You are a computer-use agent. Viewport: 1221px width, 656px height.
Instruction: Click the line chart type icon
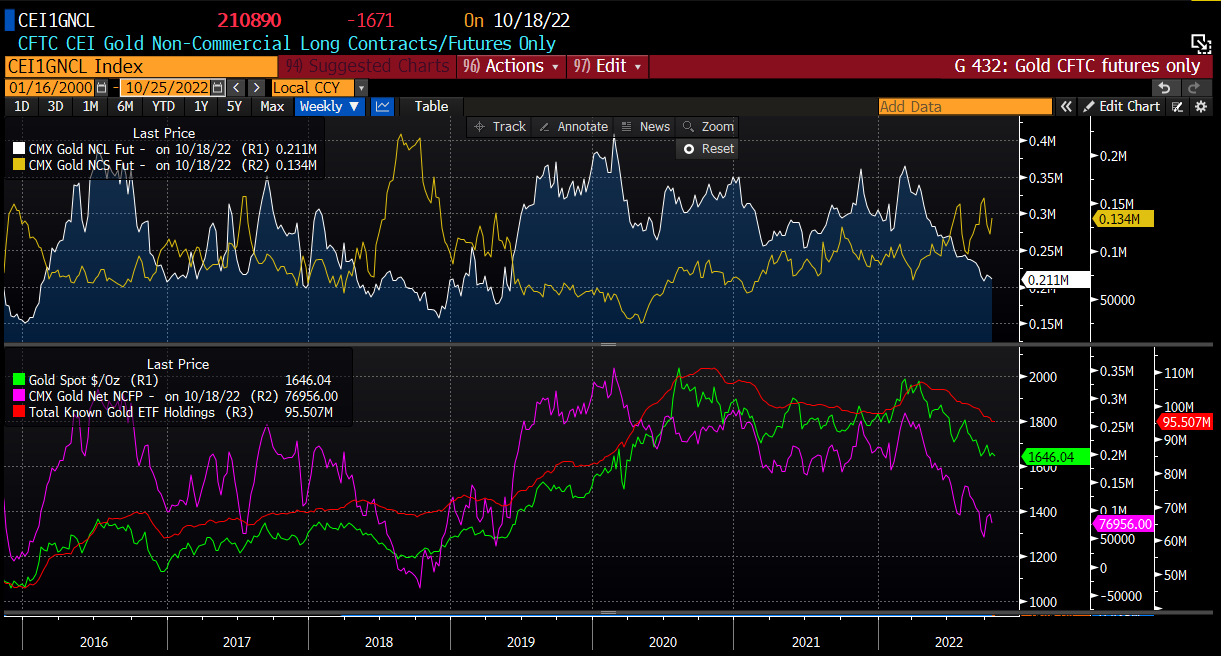tap(382, 106)
